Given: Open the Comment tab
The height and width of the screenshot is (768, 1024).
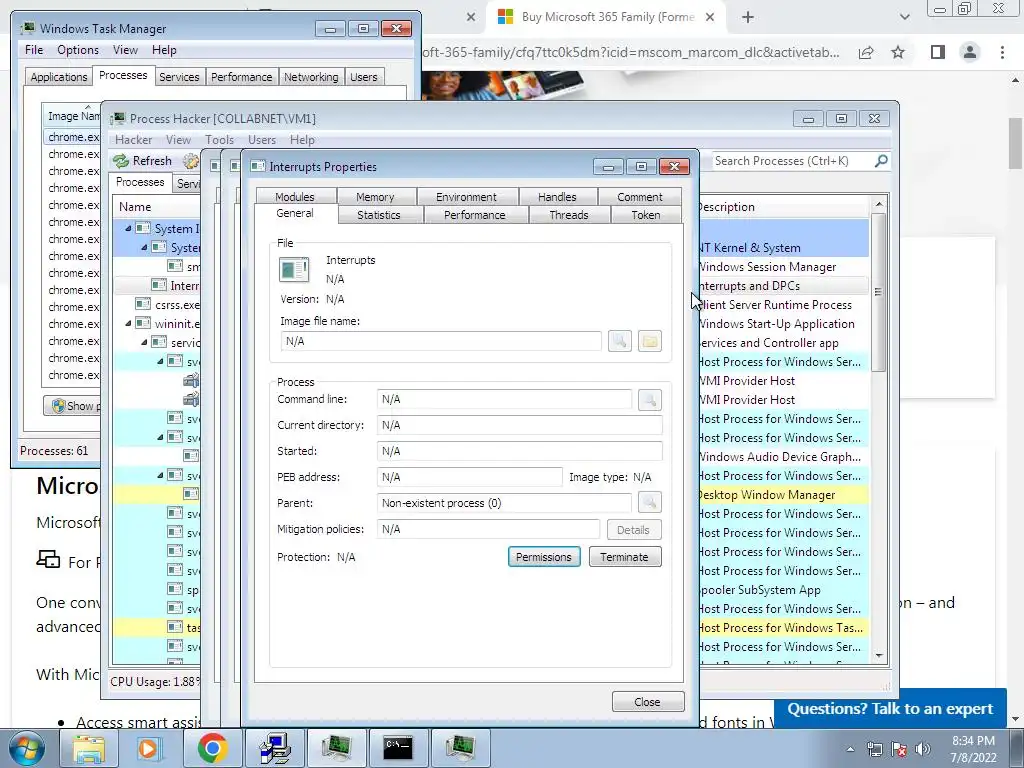Looking at the screenshot, I should (640, 197).
